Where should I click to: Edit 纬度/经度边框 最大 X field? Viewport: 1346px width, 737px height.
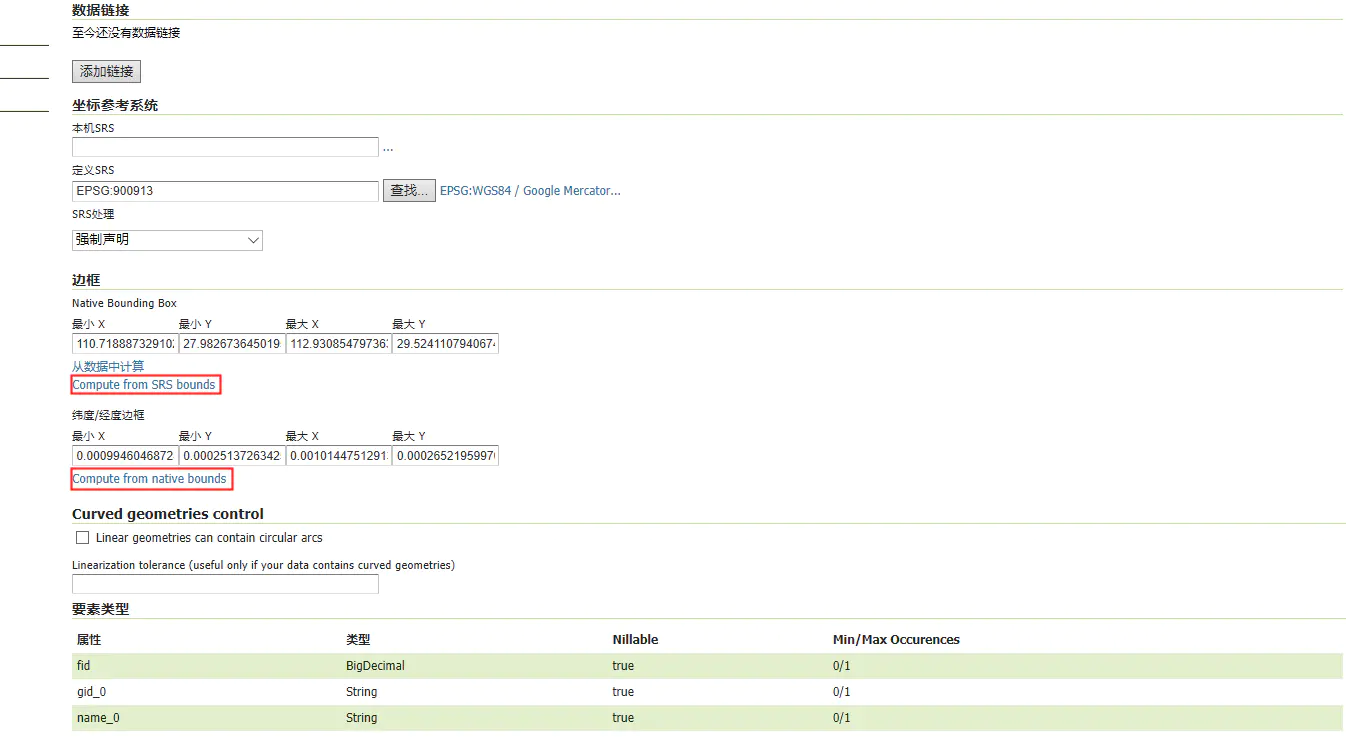pos(339,456)
